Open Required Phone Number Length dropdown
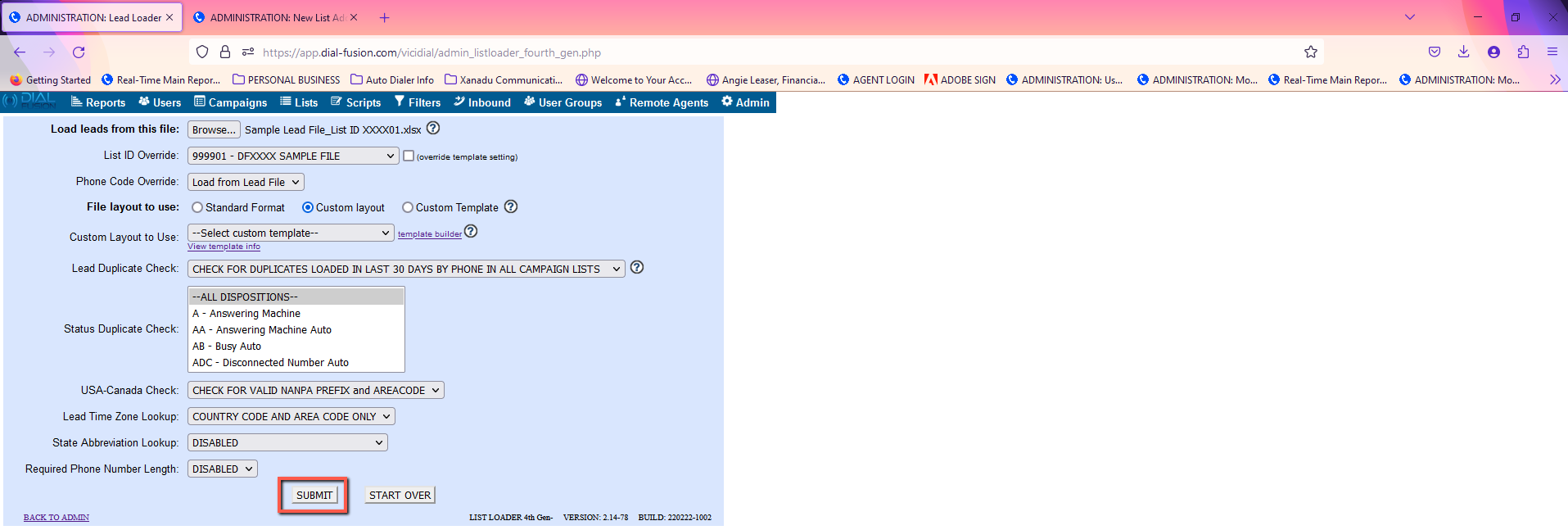Screen dimensions: 1568x530 point(223,469)
